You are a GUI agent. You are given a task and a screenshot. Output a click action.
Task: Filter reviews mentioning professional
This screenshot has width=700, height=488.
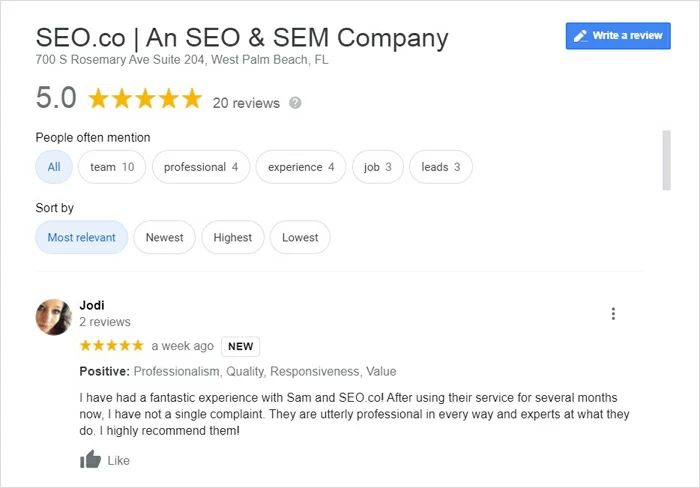(x=201, y=167)
